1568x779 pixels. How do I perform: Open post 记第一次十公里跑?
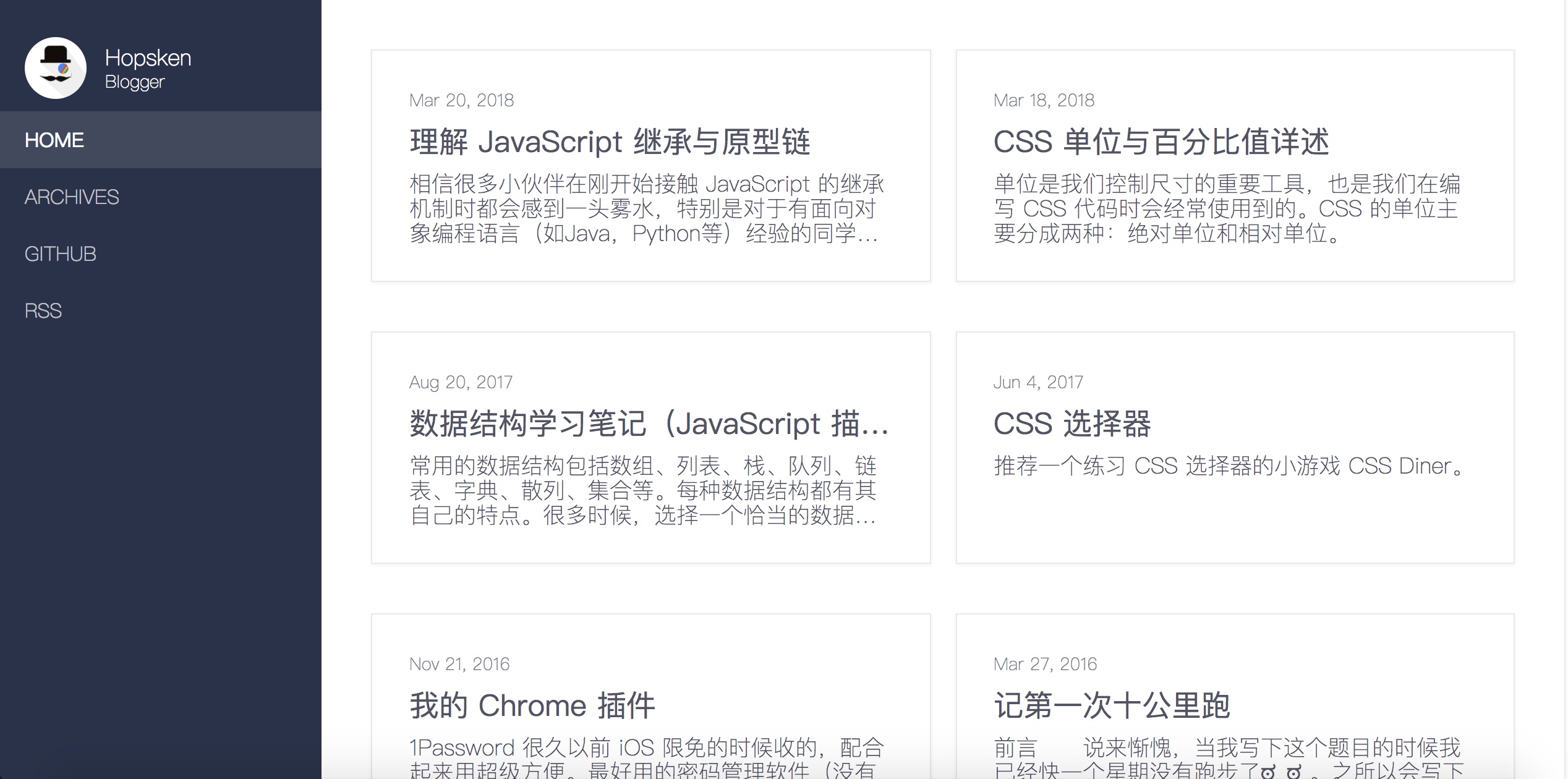point(1111,705)
